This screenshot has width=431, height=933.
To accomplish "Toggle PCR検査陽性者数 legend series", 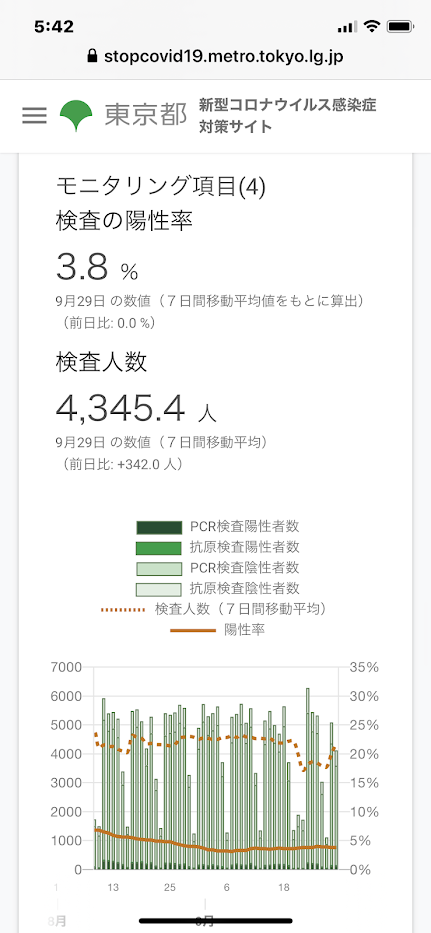I will pyautogui.click(x=218, y=527).
